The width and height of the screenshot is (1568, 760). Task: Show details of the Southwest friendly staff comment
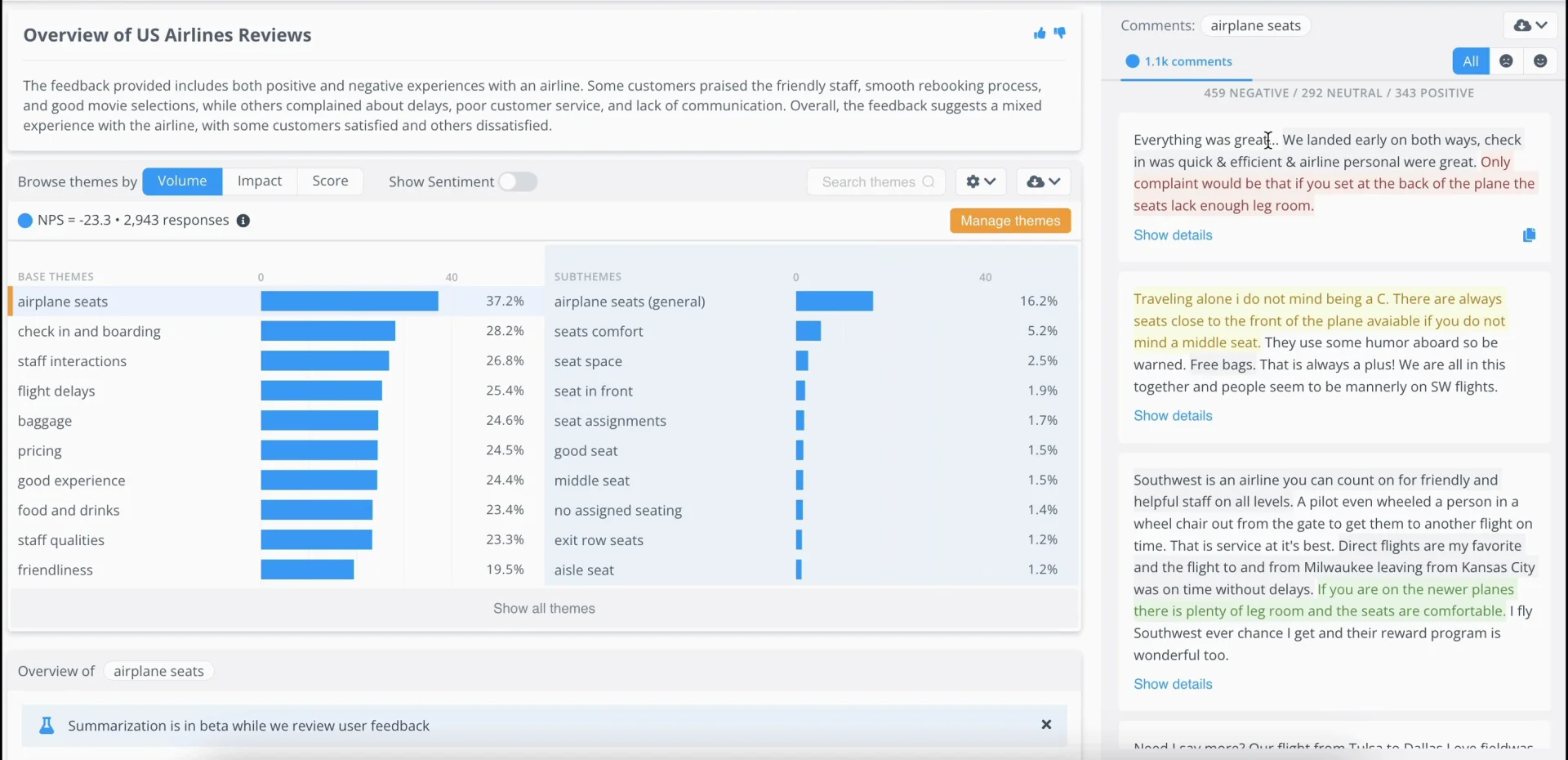point(1173,684)
